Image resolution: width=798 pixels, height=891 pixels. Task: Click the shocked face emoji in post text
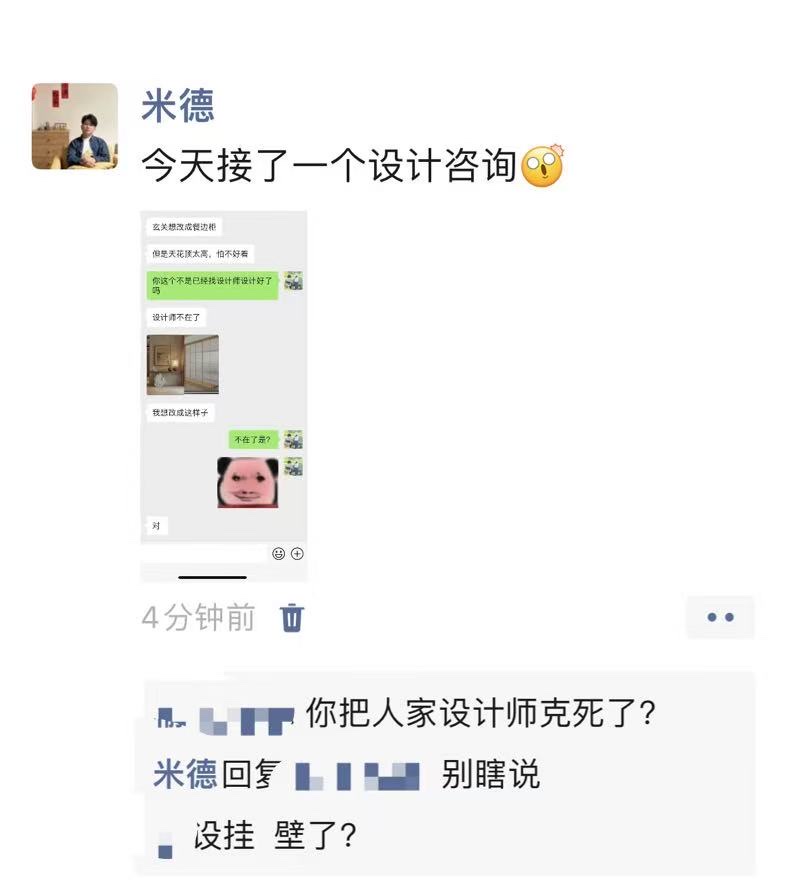[x=543, y=166]
